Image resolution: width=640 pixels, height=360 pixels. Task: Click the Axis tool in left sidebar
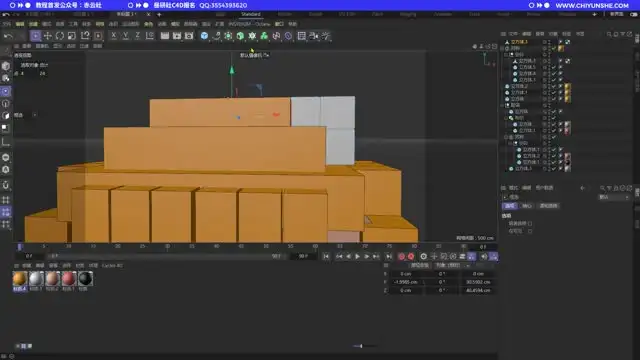[x=6, y=142]
